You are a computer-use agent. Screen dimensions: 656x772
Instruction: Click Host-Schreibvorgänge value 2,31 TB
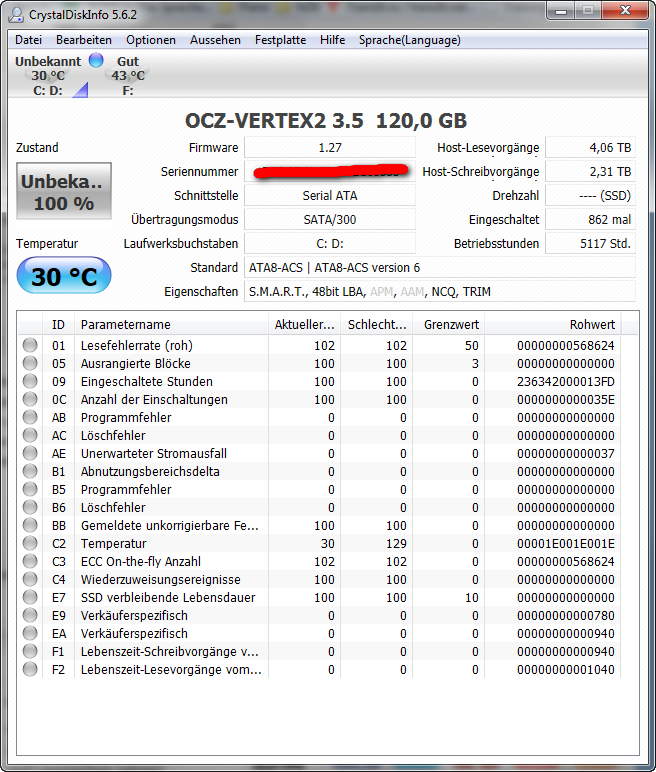tap(590, 172)
